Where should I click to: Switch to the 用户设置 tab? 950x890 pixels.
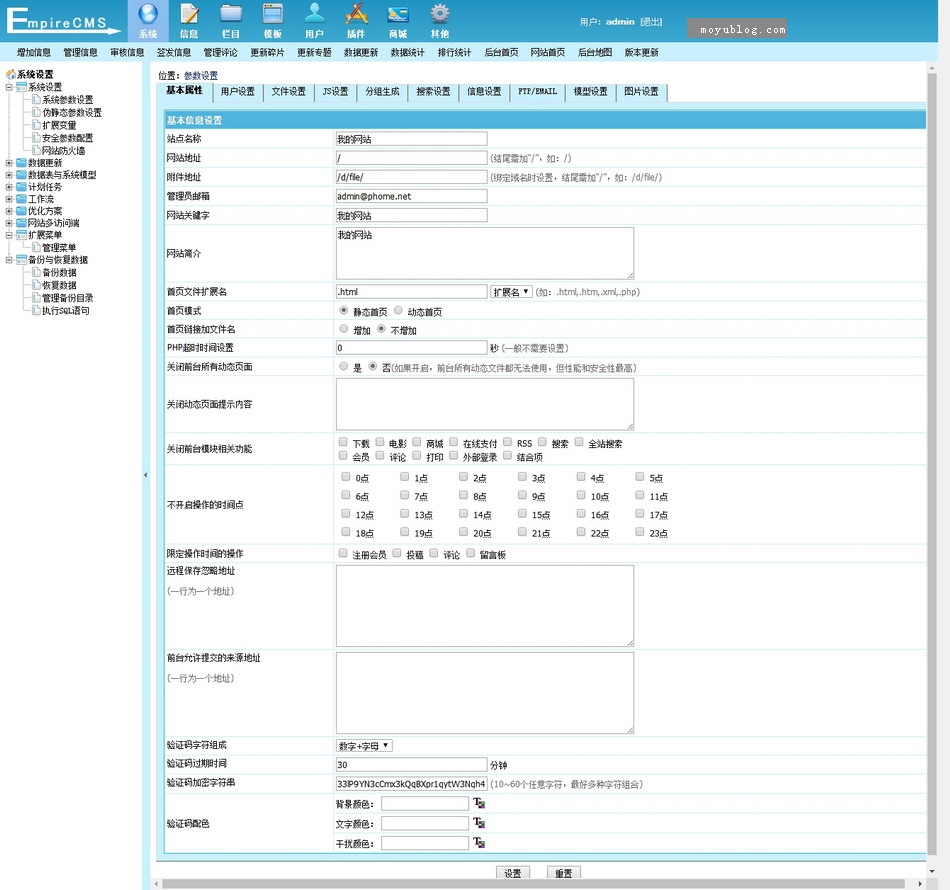238,92
